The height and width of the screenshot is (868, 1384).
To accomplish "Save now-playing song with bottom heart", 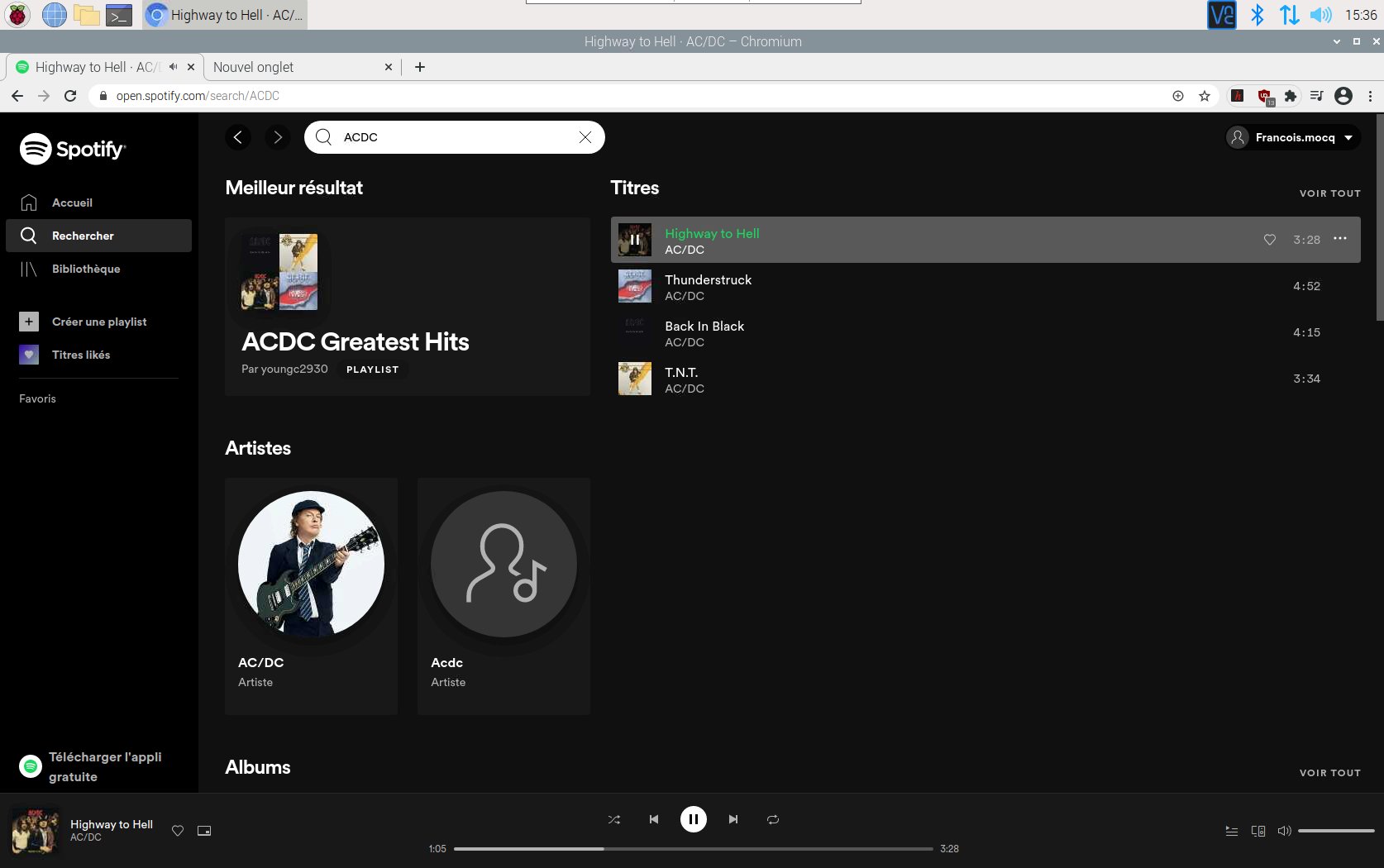I will 178,831.
